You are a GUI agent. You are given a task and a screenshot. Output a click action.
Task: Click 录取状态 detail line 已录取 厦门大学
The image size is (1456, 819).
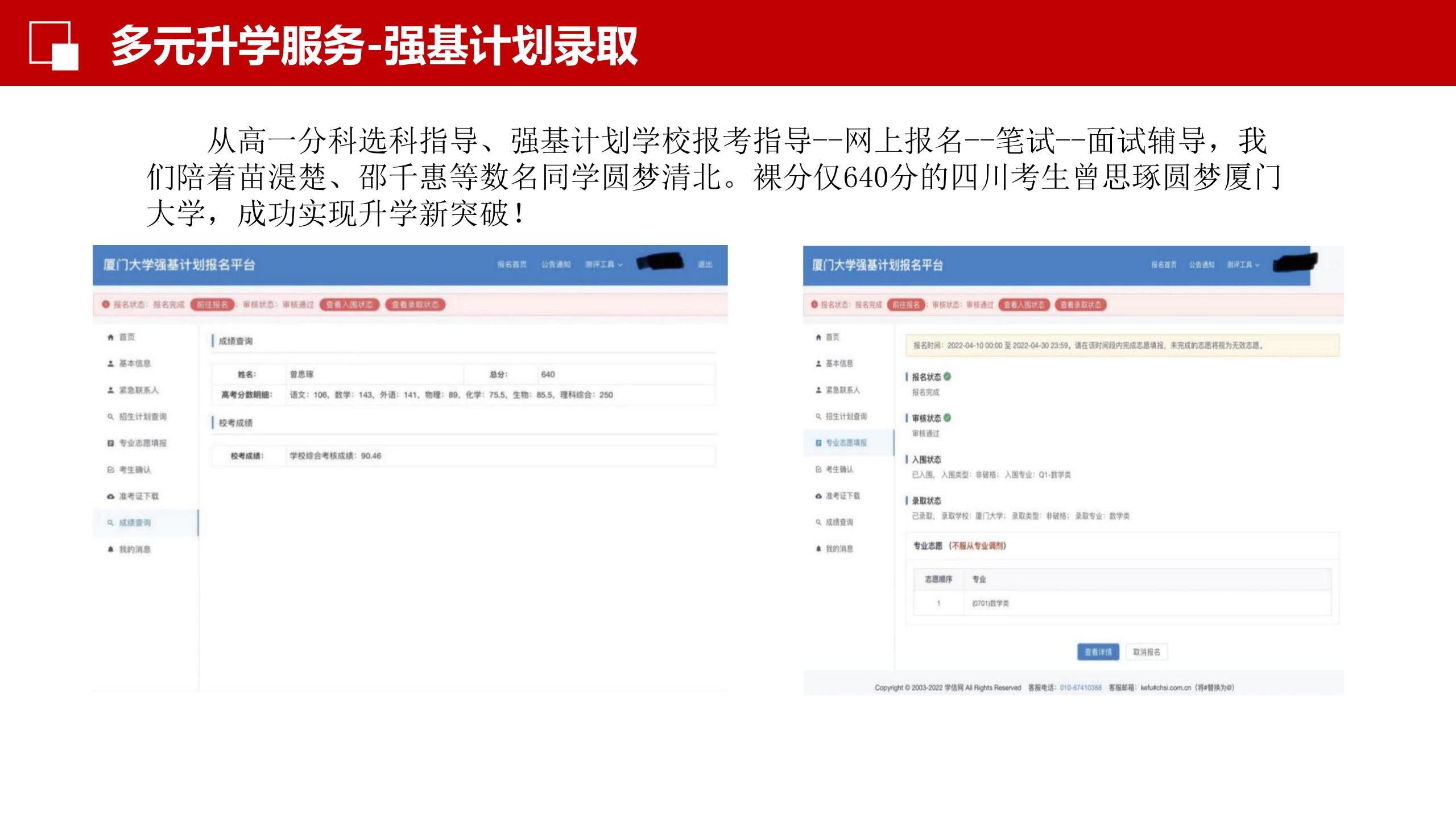(1021, 516)
